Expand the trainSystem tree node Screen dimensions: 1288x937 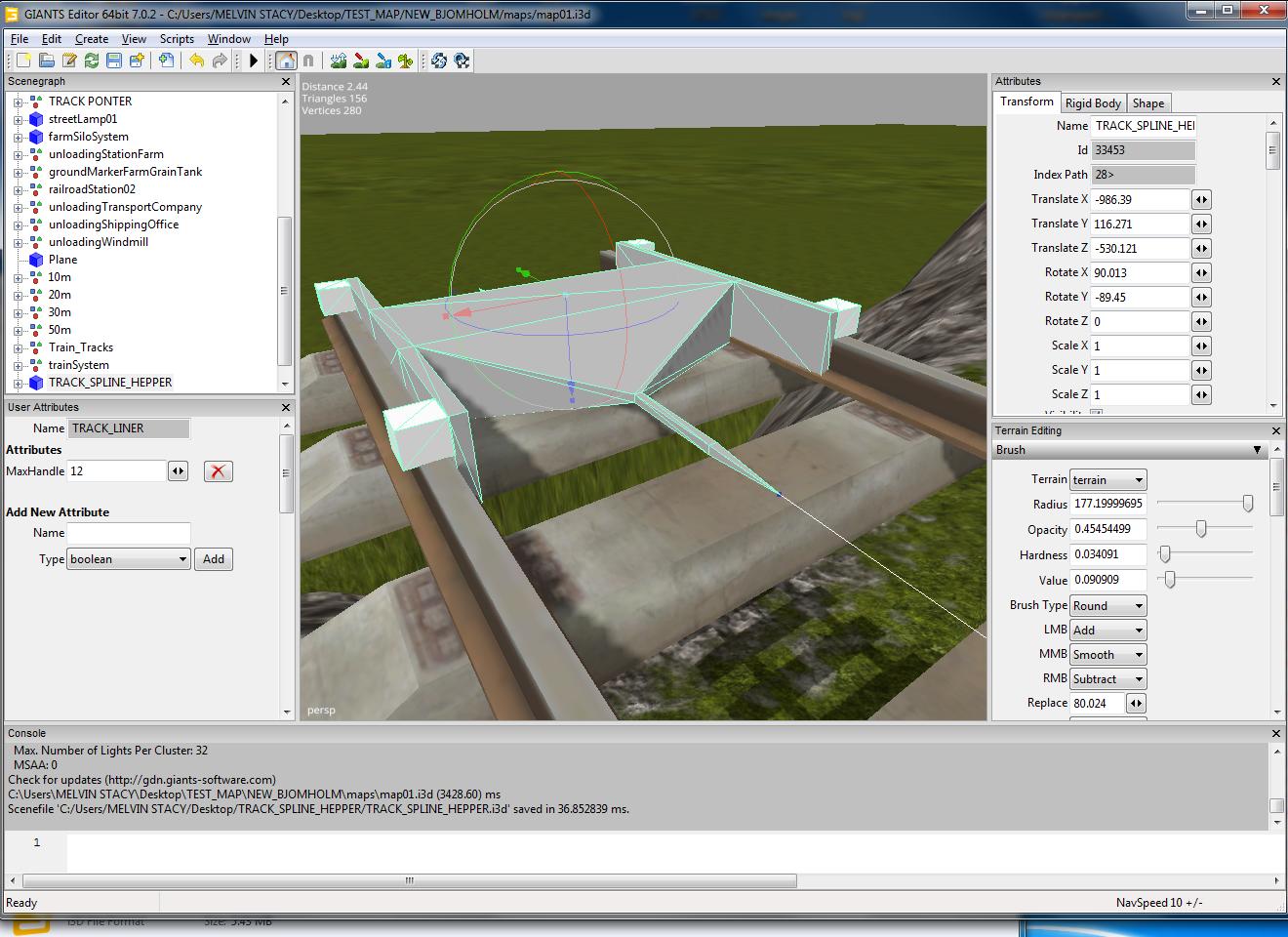pyautogui.click(x=18, y=365)
